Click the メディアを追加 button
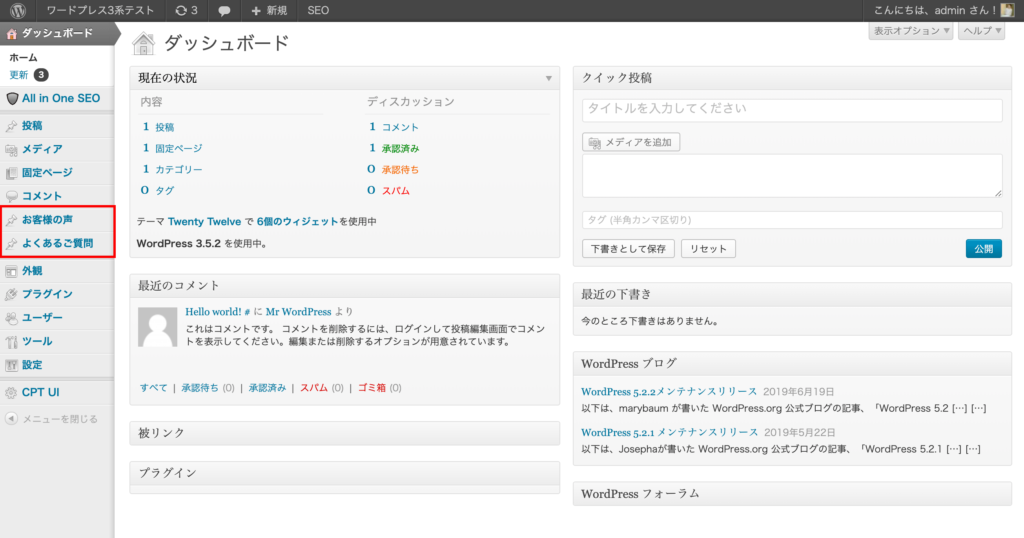Screen dimensions: 1024x538 point(631,142)
